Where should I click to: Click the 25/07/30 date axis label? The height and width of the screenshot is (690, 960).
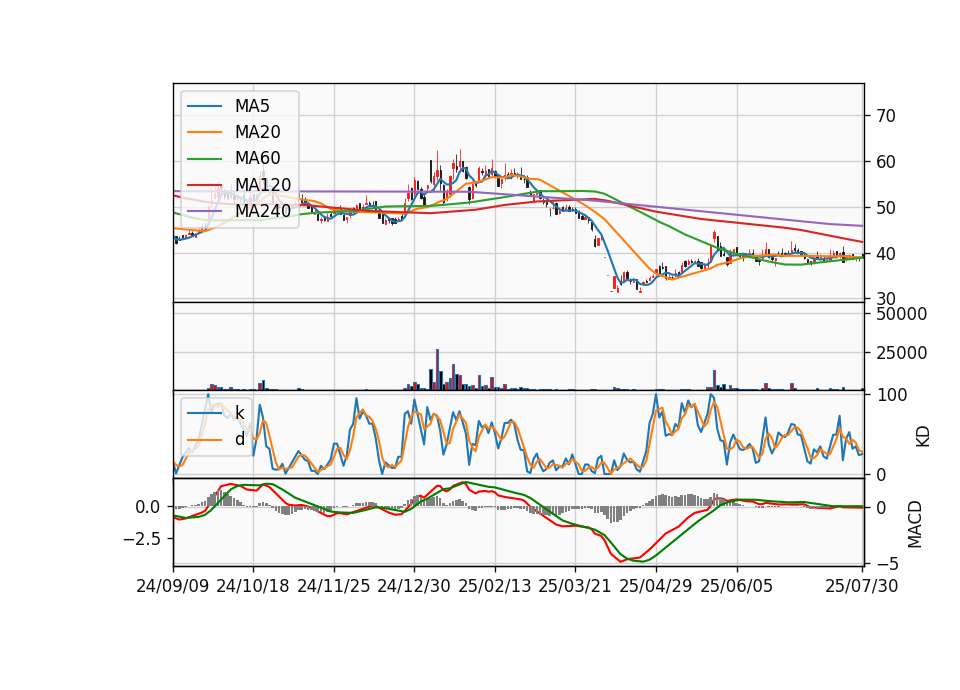(862, 586)
